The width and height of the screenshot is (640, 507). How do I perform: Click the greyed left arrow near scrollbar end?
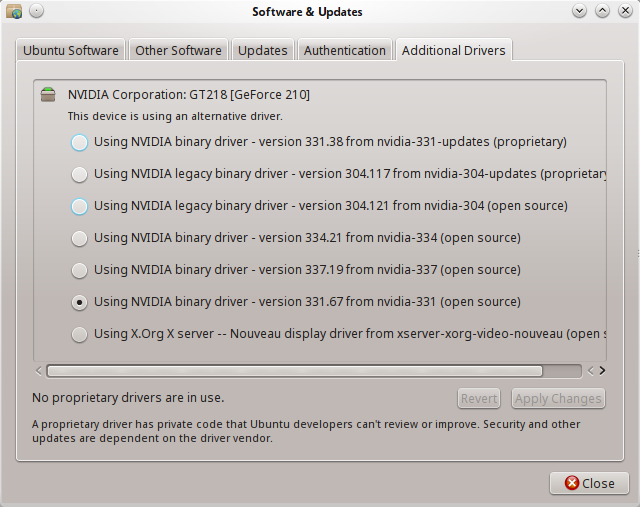590,371
